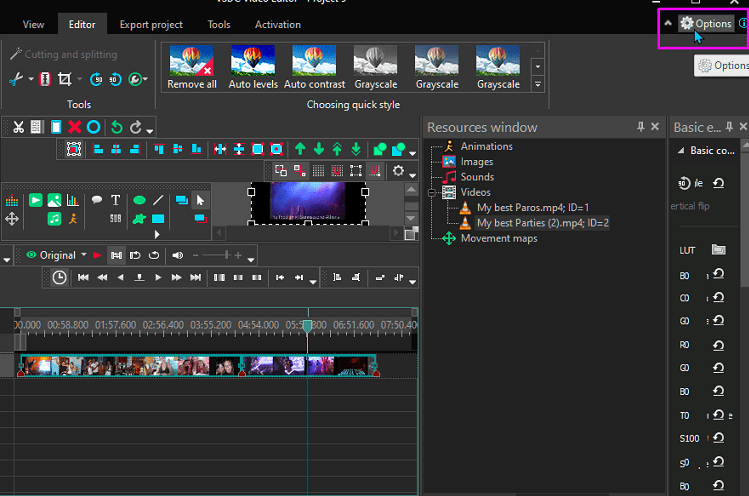Click the red X delete icon

(x=75, y=127)
